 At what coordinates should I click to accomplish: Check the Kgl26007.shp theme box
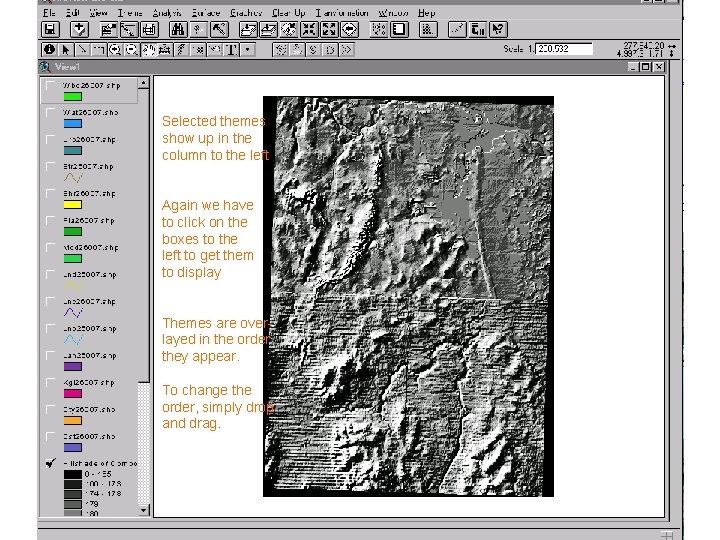point(49,383)
